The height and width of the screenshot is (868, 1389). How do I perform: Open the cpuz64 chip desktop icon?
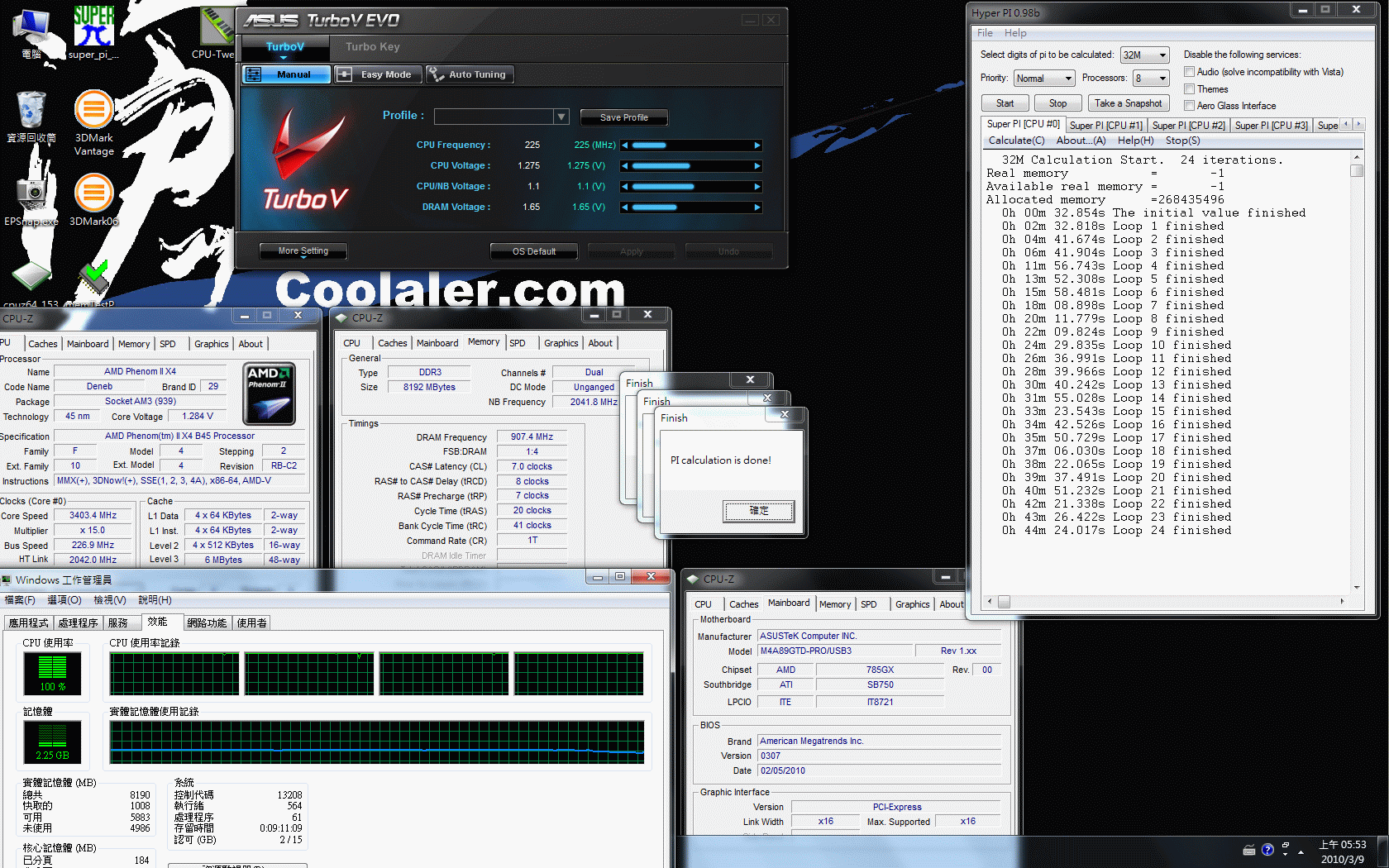tap(31, 283)
